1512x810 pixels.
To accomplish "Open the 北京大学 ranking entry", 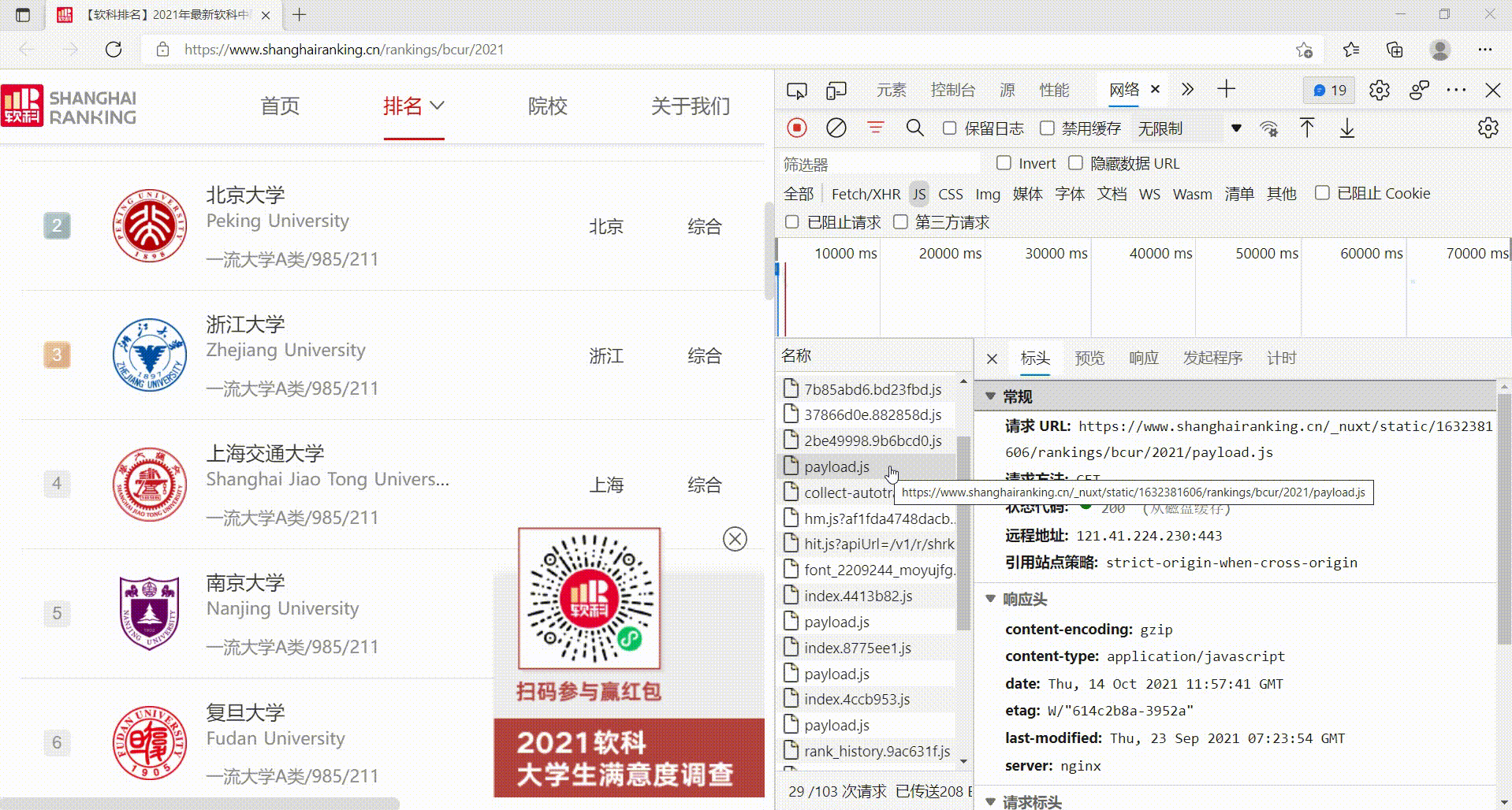I will tap(245, 195).
